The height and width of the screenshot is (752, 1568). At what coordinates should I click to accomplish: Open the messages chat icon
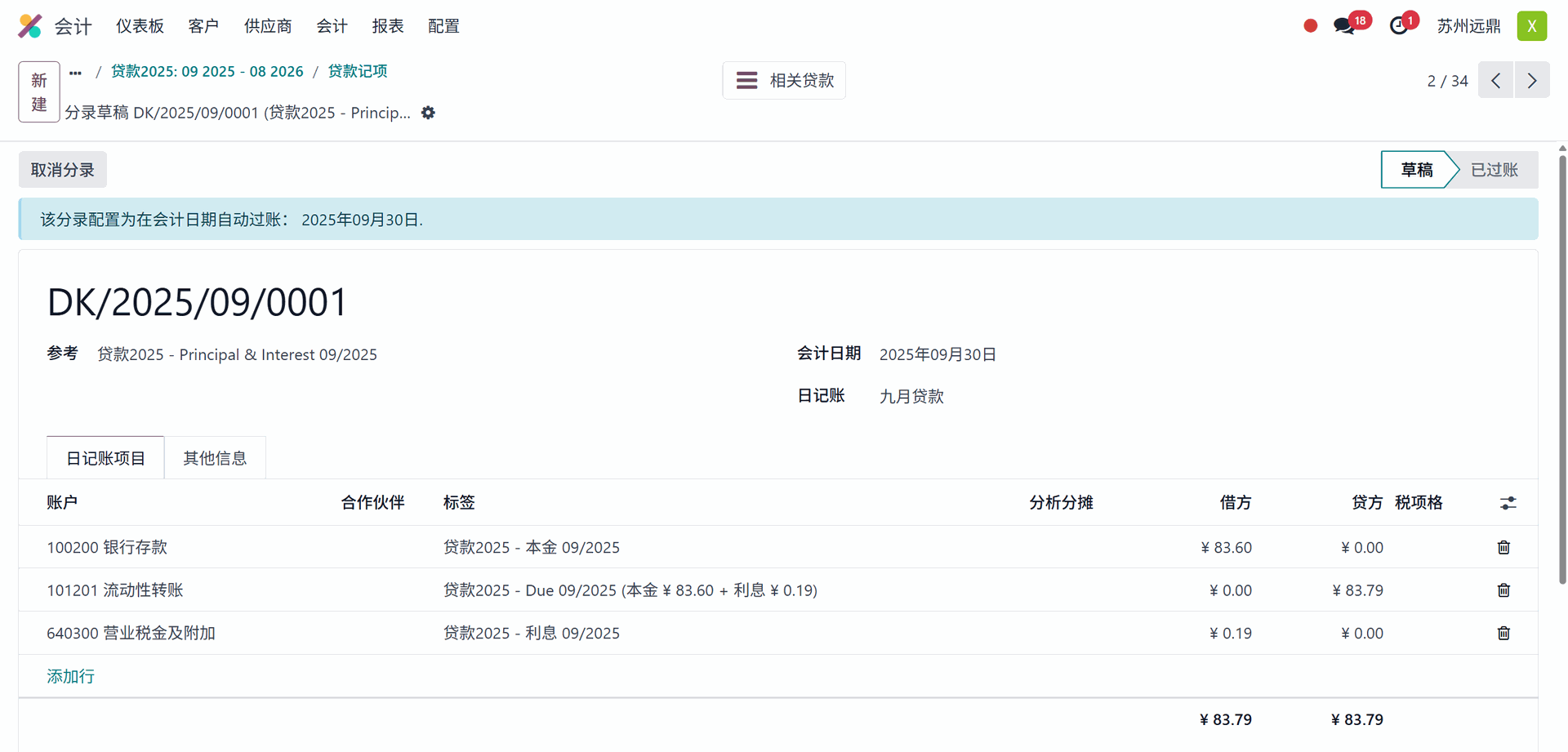(1343, 26)
